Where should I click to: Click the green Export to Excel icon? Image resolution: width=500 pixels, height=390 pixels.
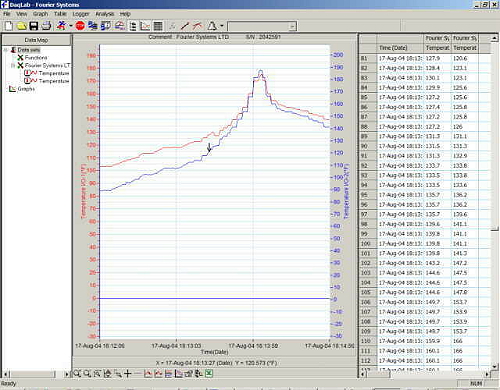coord(209,374)
